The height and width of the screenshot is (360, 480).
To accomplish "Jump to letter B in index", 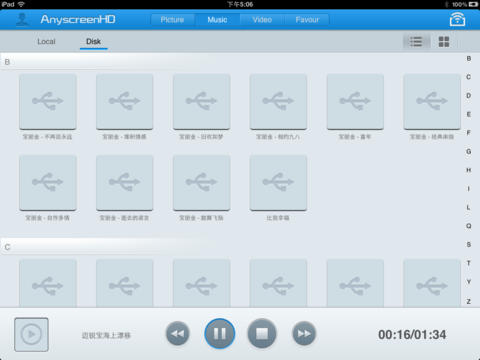I will point(469,59).
